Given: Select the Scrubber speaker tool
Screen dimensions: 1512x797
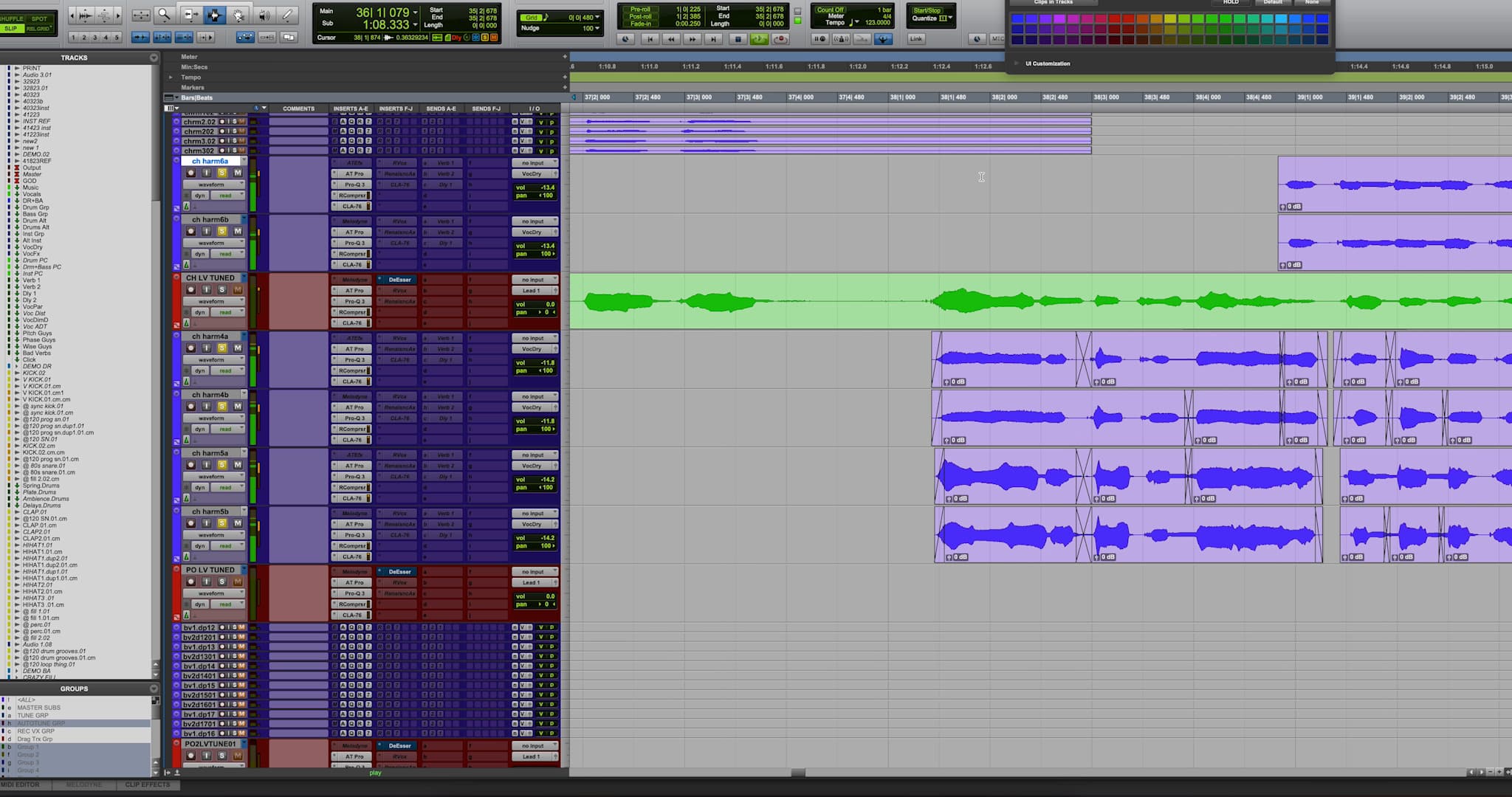Looking at the screenshot, I should (x=264, y=15).
